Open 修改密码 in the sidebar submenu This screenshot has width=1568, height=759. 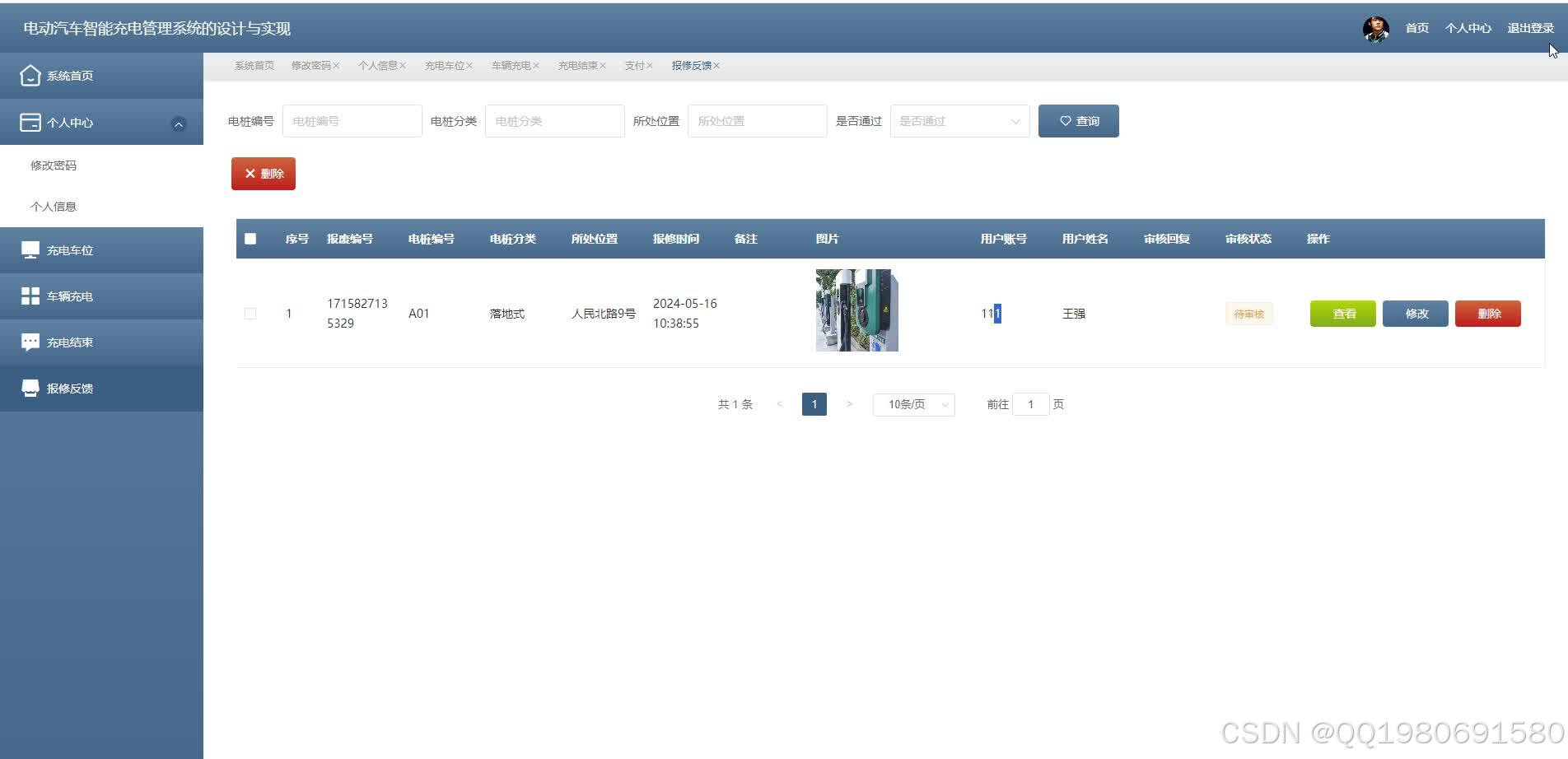point(54,165)
